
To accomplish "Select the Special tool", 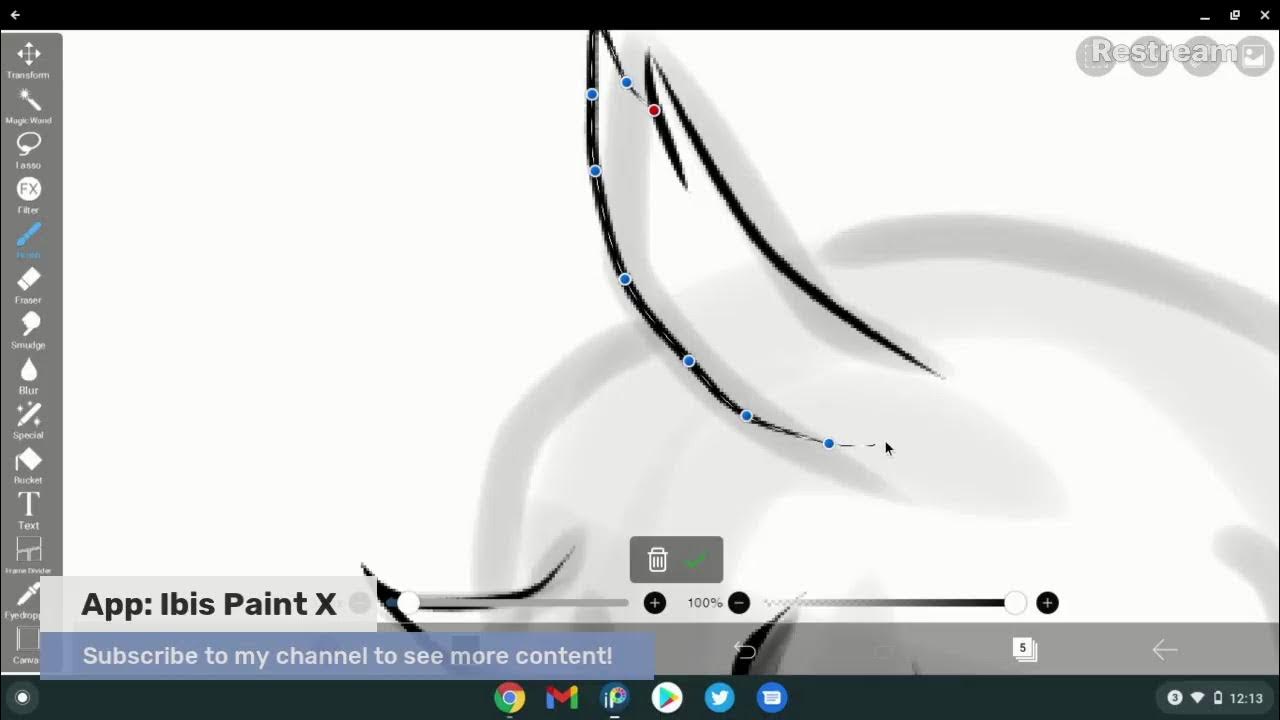I will pyautogui.click(x=28, y=420).
